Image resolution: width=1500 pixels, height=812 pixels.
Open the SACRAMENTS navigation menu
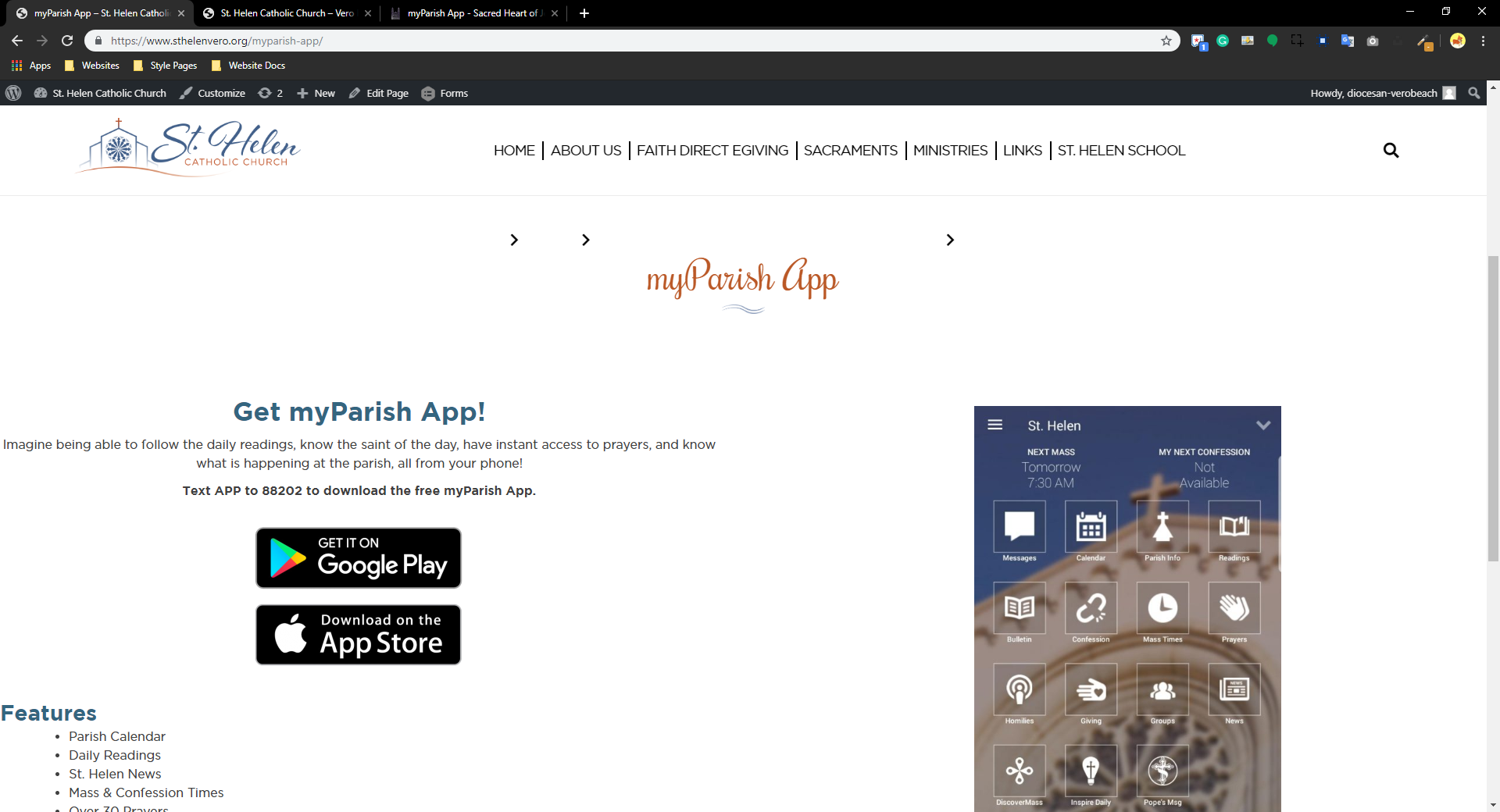click(850, 150)
